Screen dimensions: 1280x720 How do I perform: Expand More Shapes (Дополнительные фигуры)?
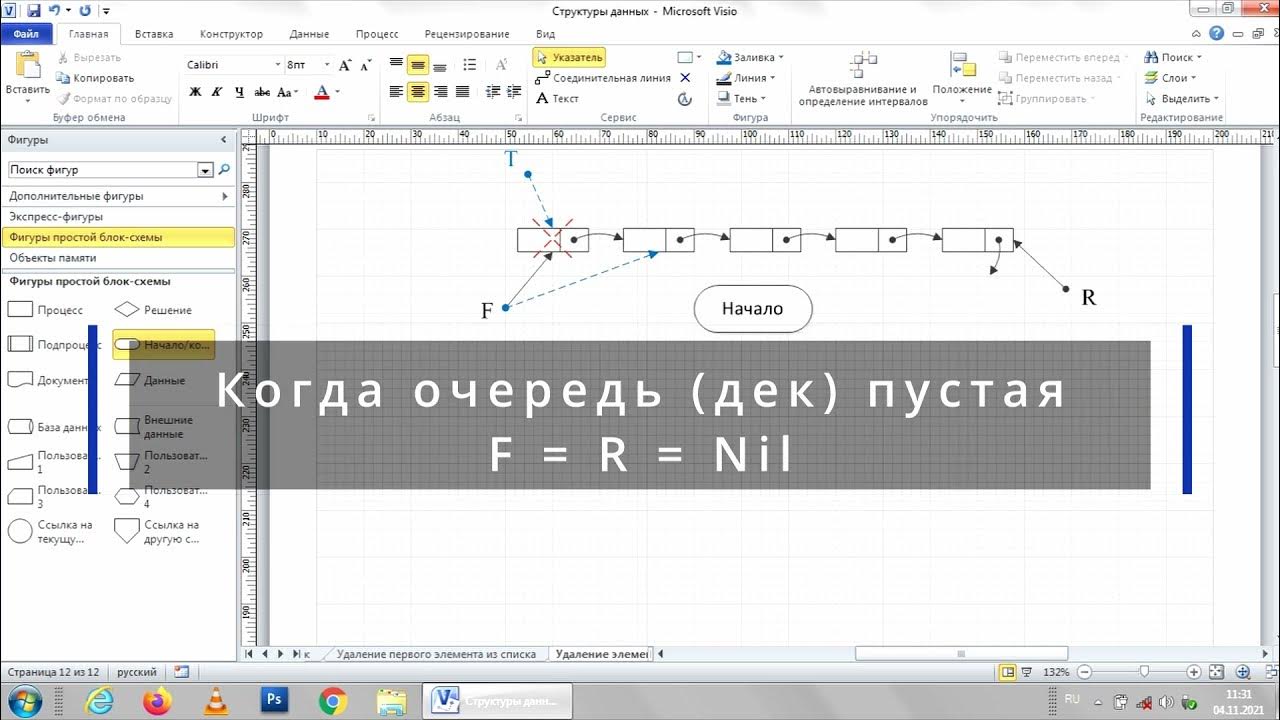(119, 196)
